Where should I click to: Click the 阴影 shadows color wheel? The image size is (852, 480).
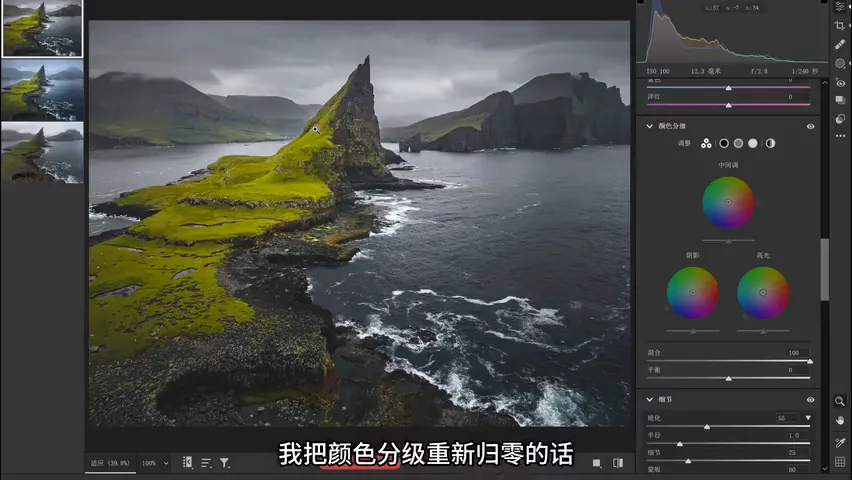click(693, 292)
